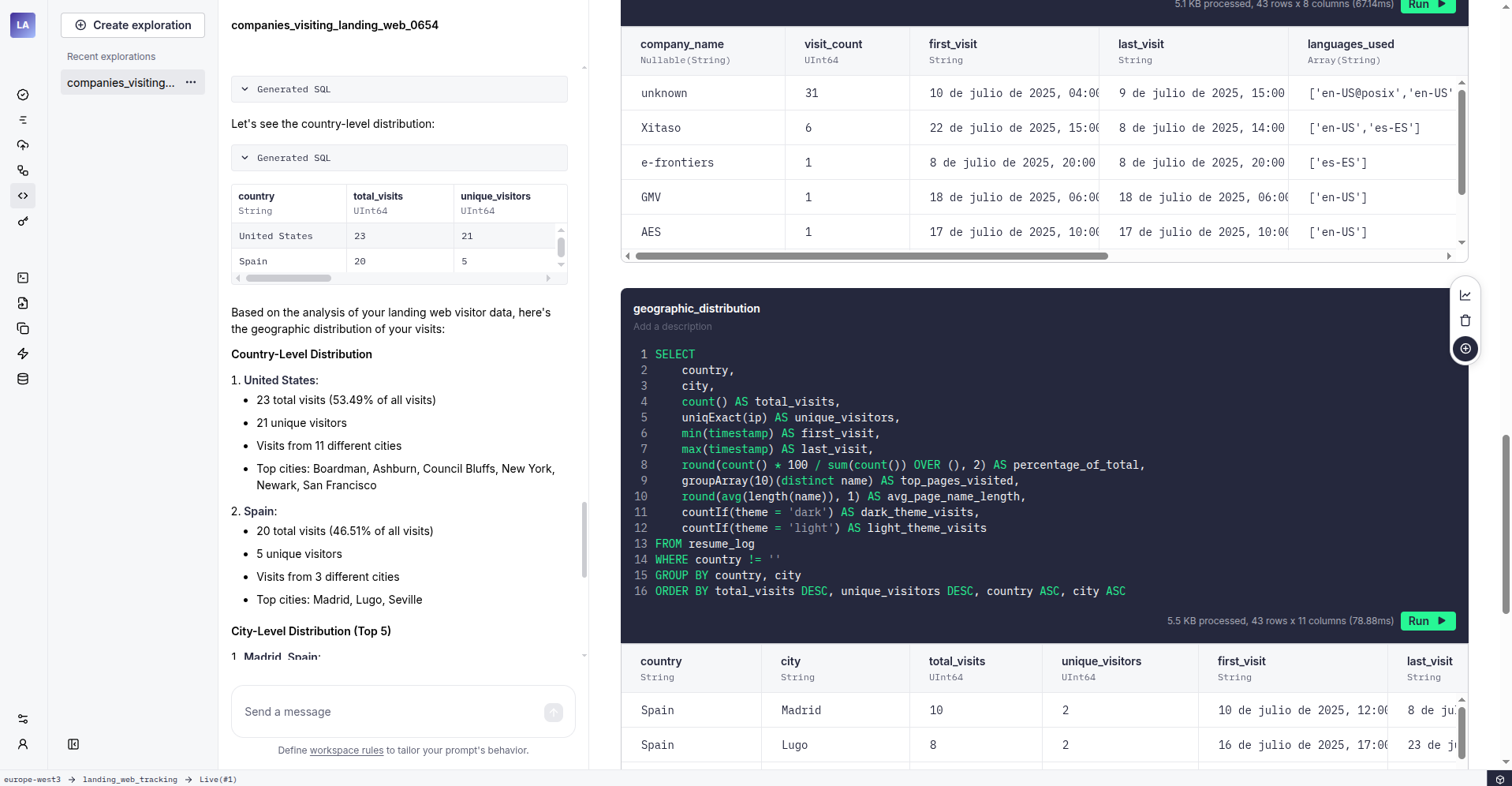Click the europe-west3 breadcrumb in status bar

[x=33, y=780]
